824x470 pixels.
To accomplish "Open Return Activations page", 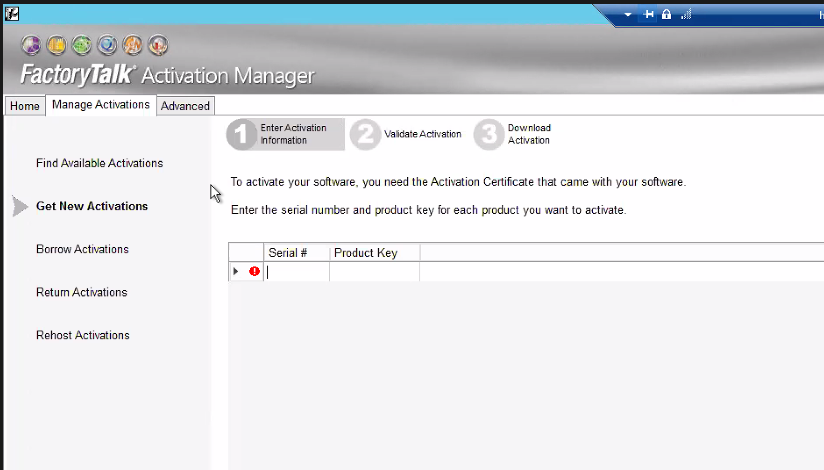I will click(81, 292).
